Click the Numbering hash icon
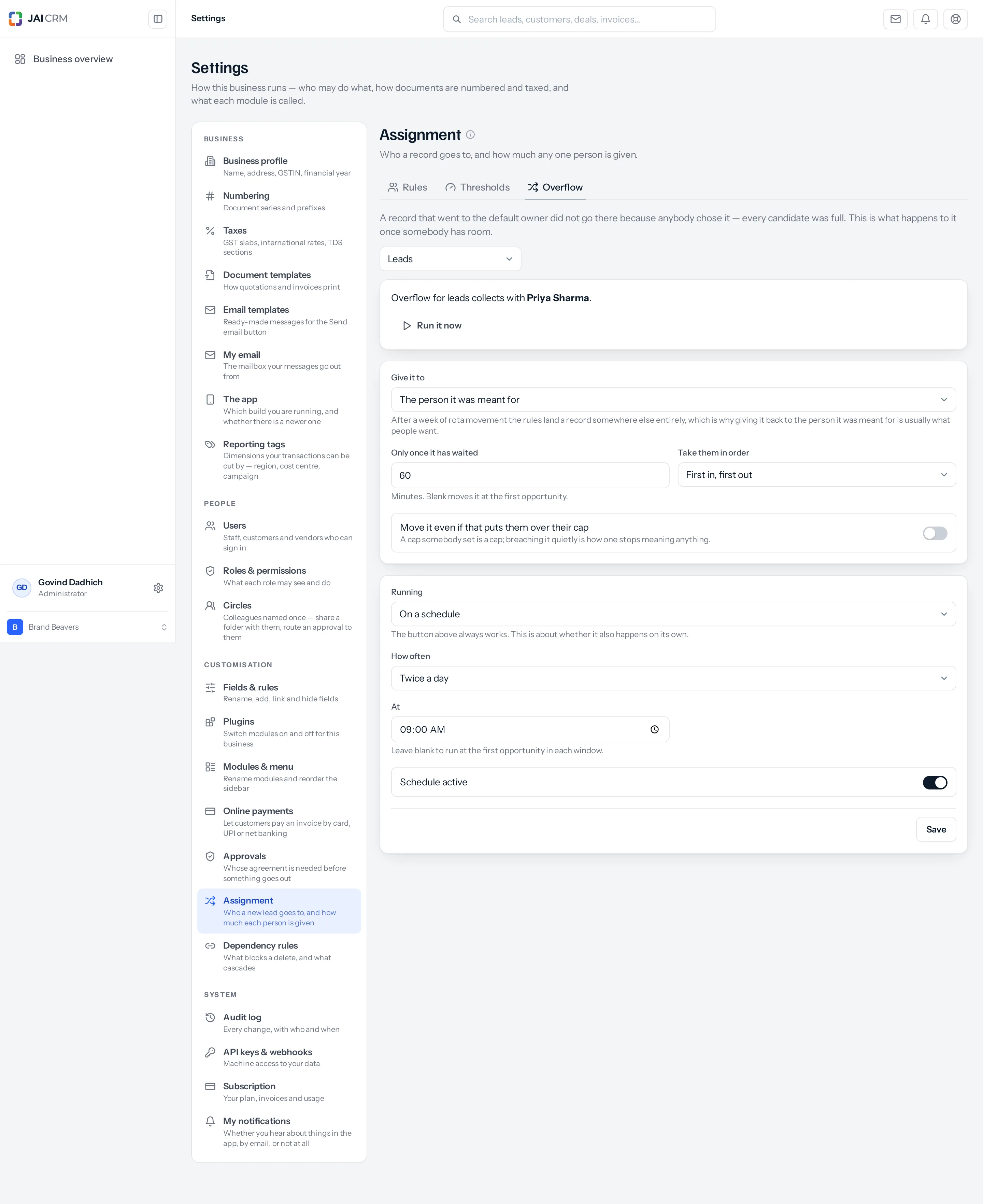Image resolution: width=983 pixels, height=1204 pixels. pyautogui.click(x=210, y=196)
